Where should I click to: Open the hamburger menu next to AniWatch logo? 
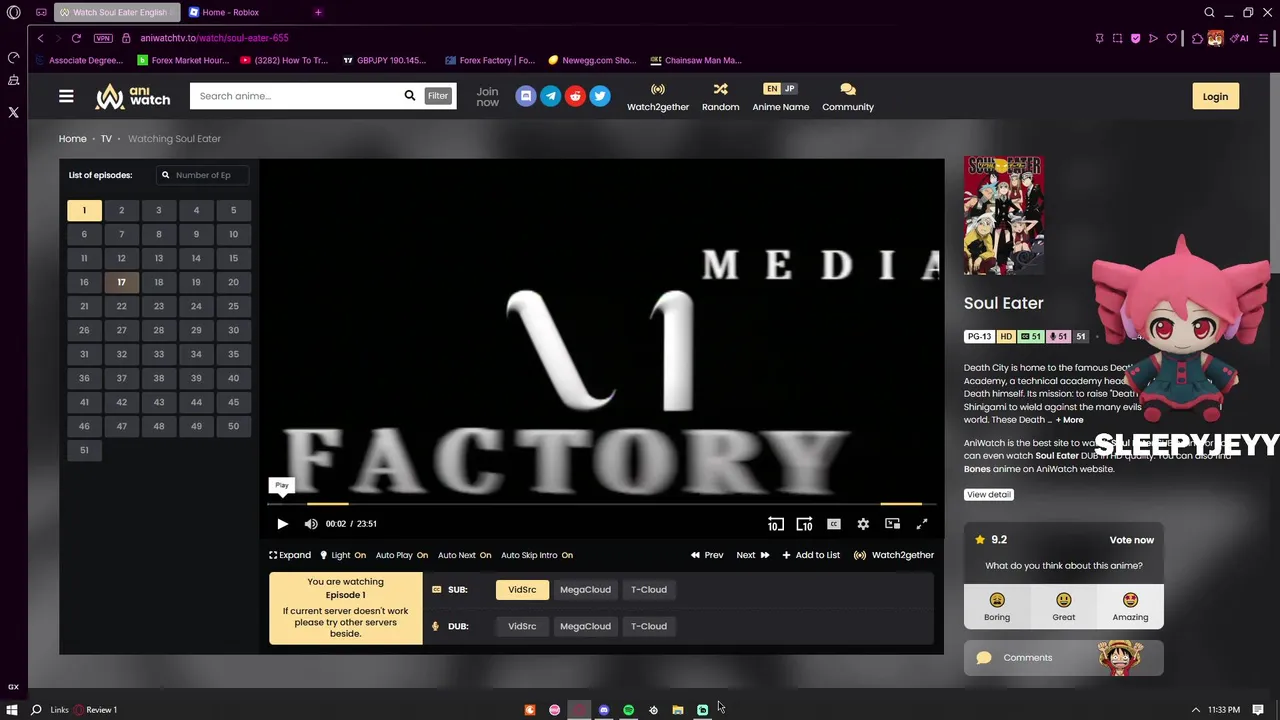(x=66, y=96)
